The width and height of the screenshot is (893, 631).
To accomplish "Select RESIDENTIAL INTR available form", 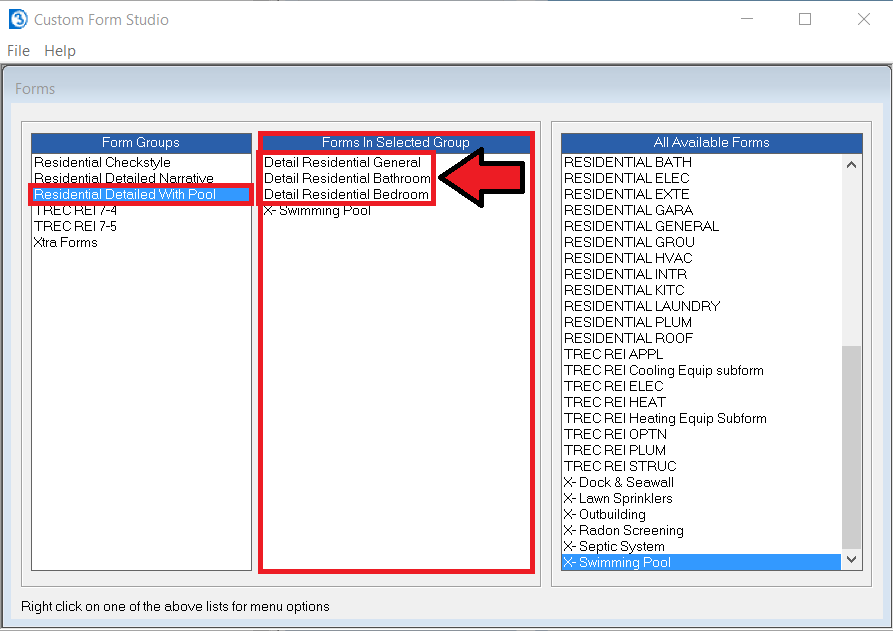I will [x=701, y=274].
